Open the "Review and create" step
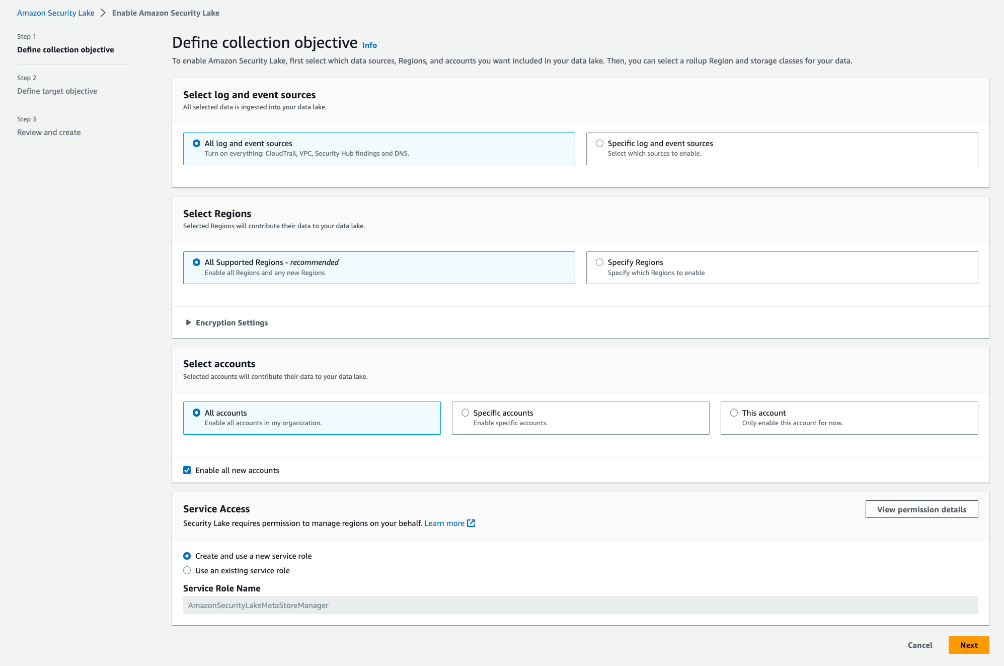This screenshot has width=1004, height=666. 48,131
